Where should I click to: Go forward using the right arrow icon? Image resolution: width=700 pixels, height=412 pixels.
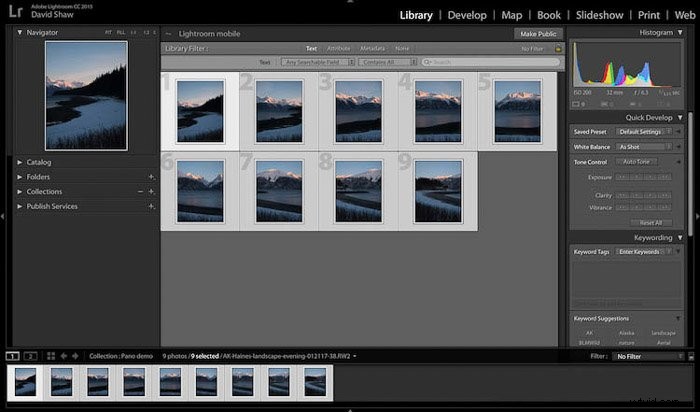[x=75, y=356]
